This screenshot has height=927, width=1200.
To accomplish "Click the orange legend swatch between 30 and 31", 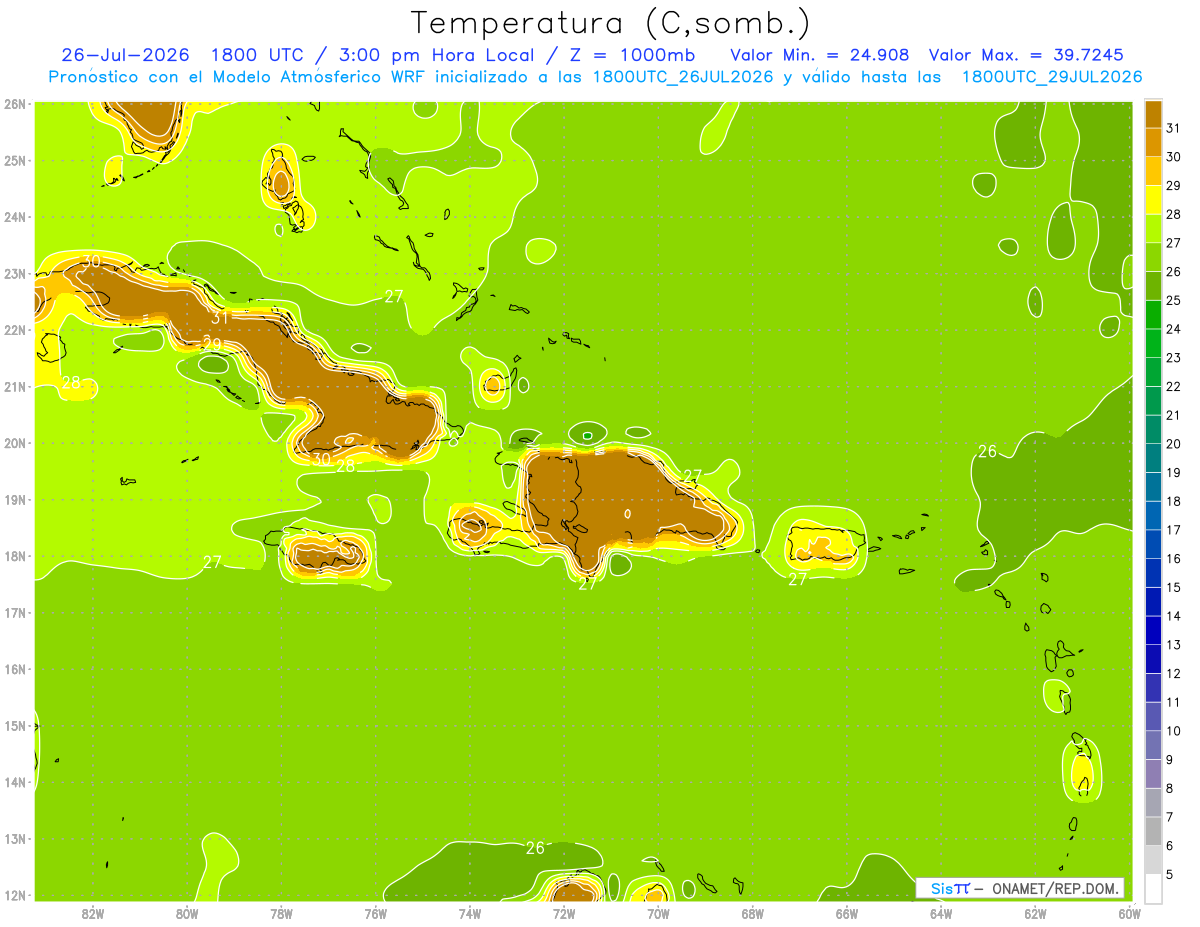I will pyautogui.click(x=1153, y=143).
